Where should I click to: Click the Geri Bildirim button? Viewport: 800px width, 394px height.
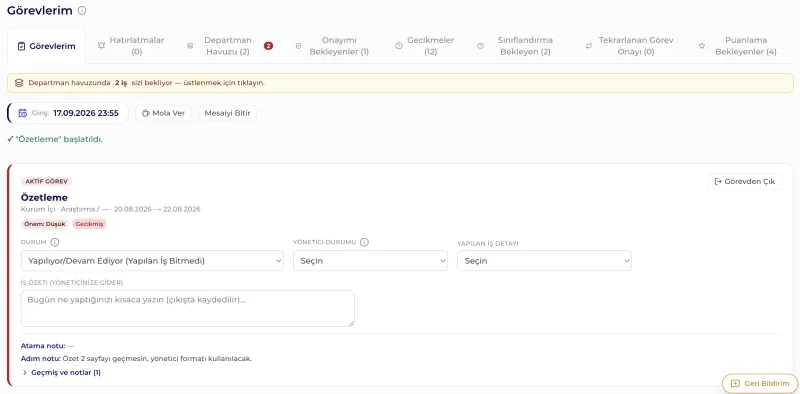[x=759, y=383]
